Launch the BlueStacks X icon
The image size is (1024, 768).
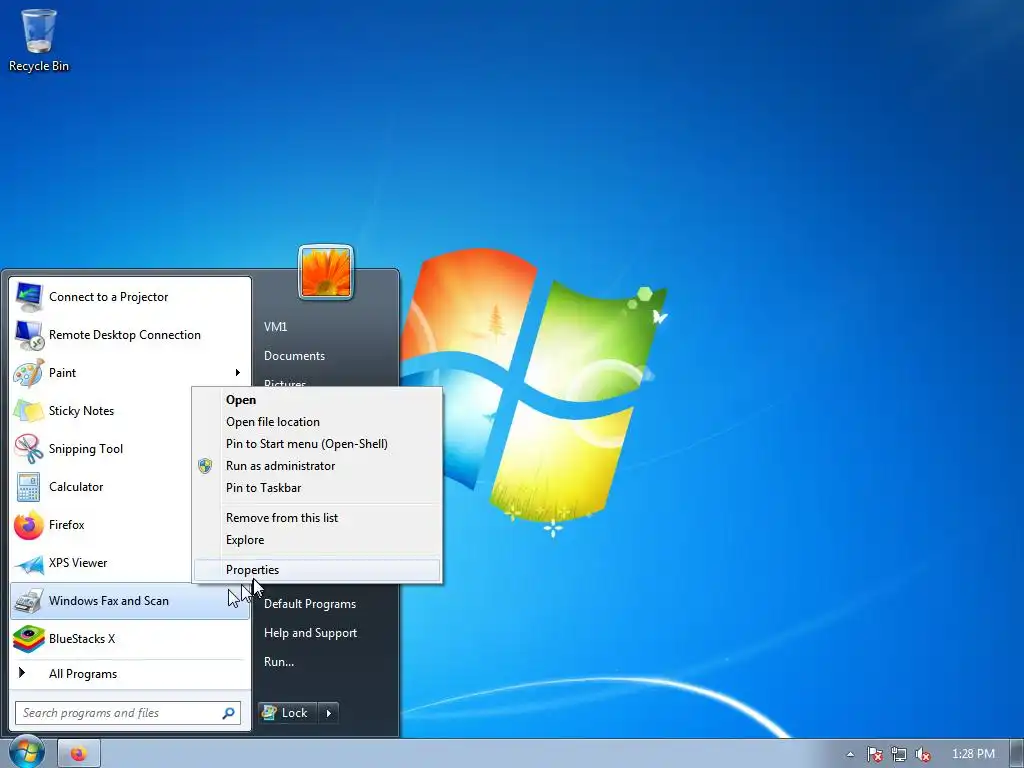[29, 639]
